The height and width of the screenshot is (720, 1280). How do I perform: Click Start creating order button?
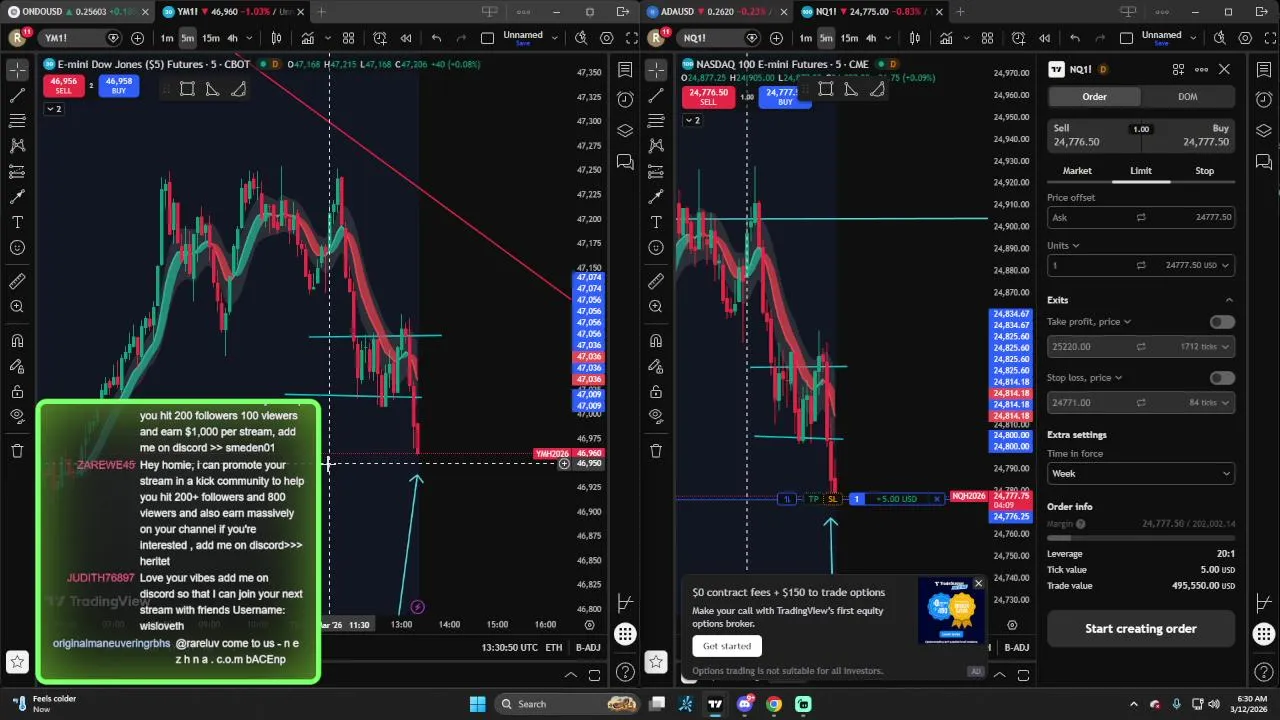[x=1140, y=629]
